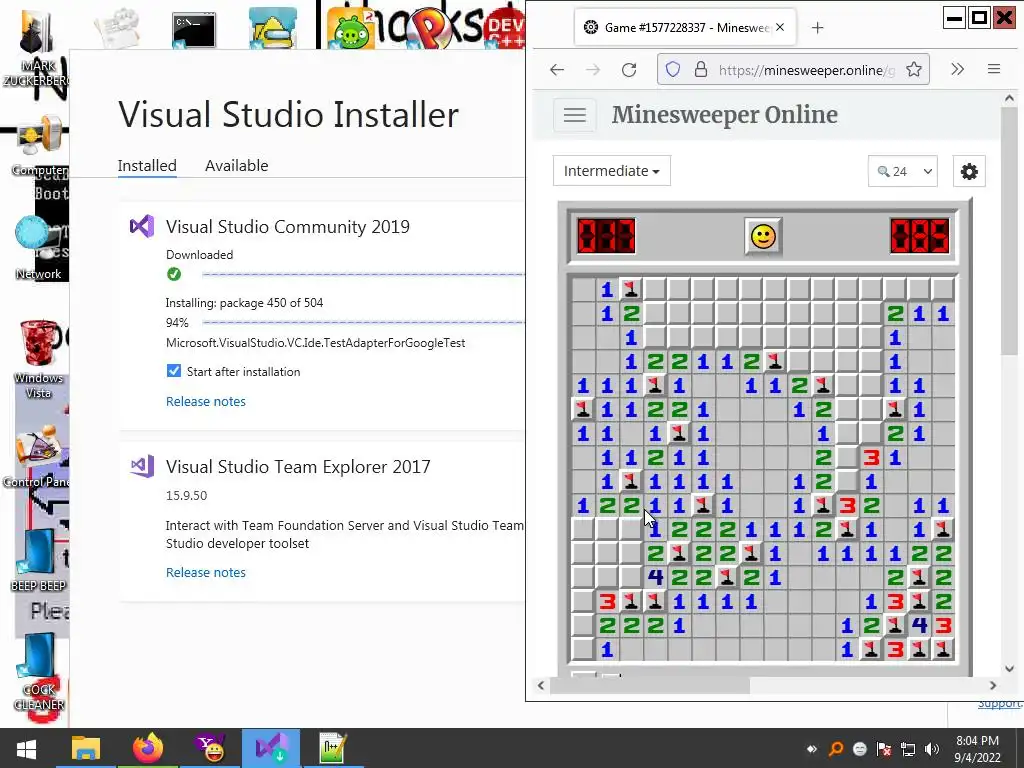Close the Minesweeper Game tab
The height and width of the screenshot is (768, 1024).
[x=780, y=27]
